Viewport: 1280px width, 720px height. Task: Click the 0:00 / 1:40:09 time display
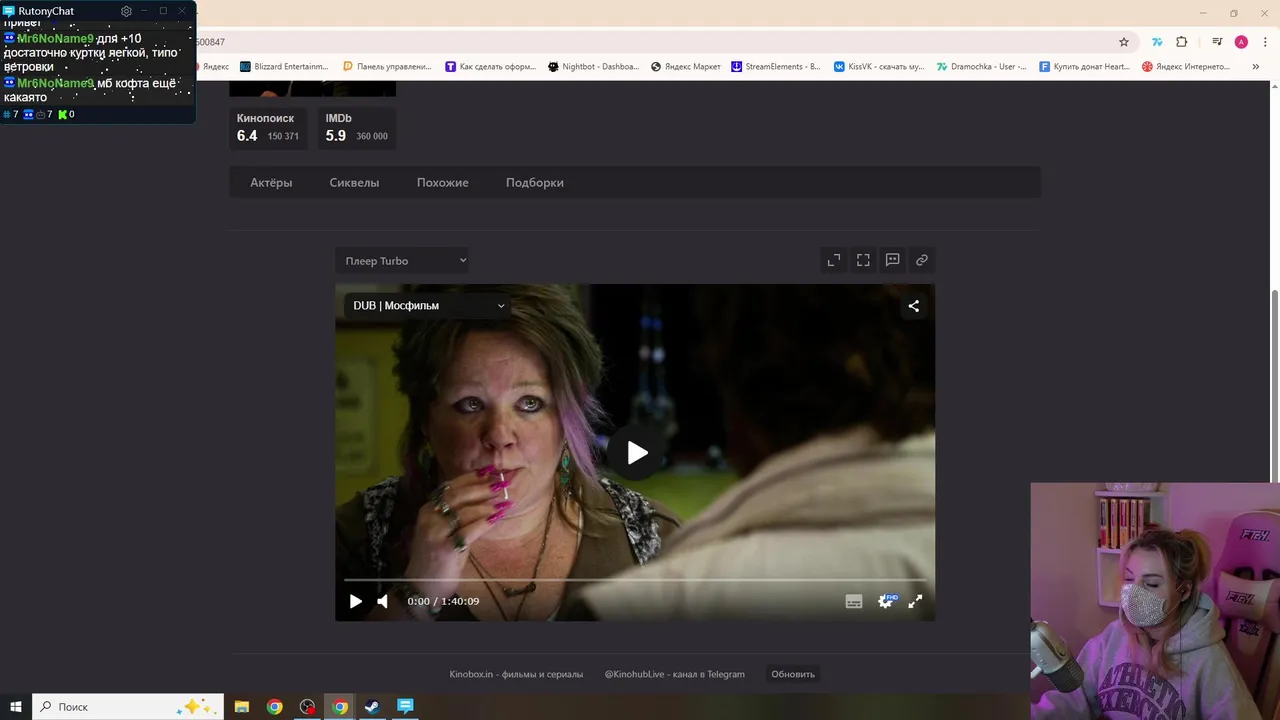coord(443,601)
